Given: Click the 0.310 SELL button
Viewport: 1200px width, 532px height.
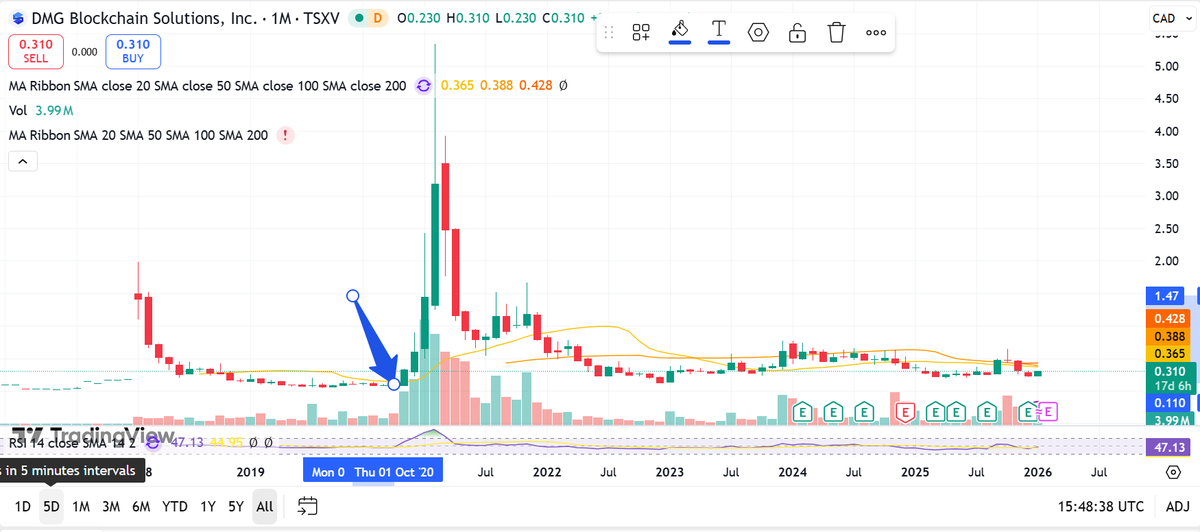Looking at the screenshot, I should (36, 51).
